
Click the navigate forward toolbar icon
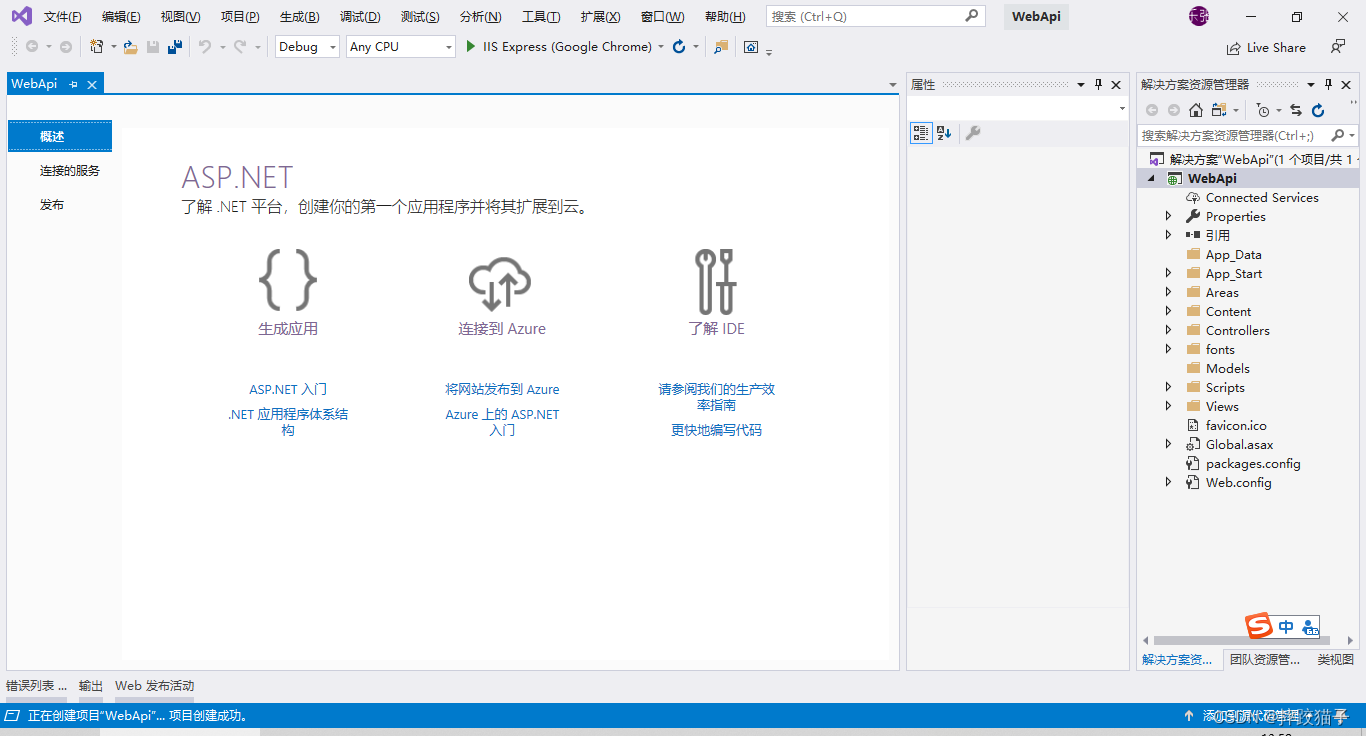pyautogui.click(x=66, y=47)
